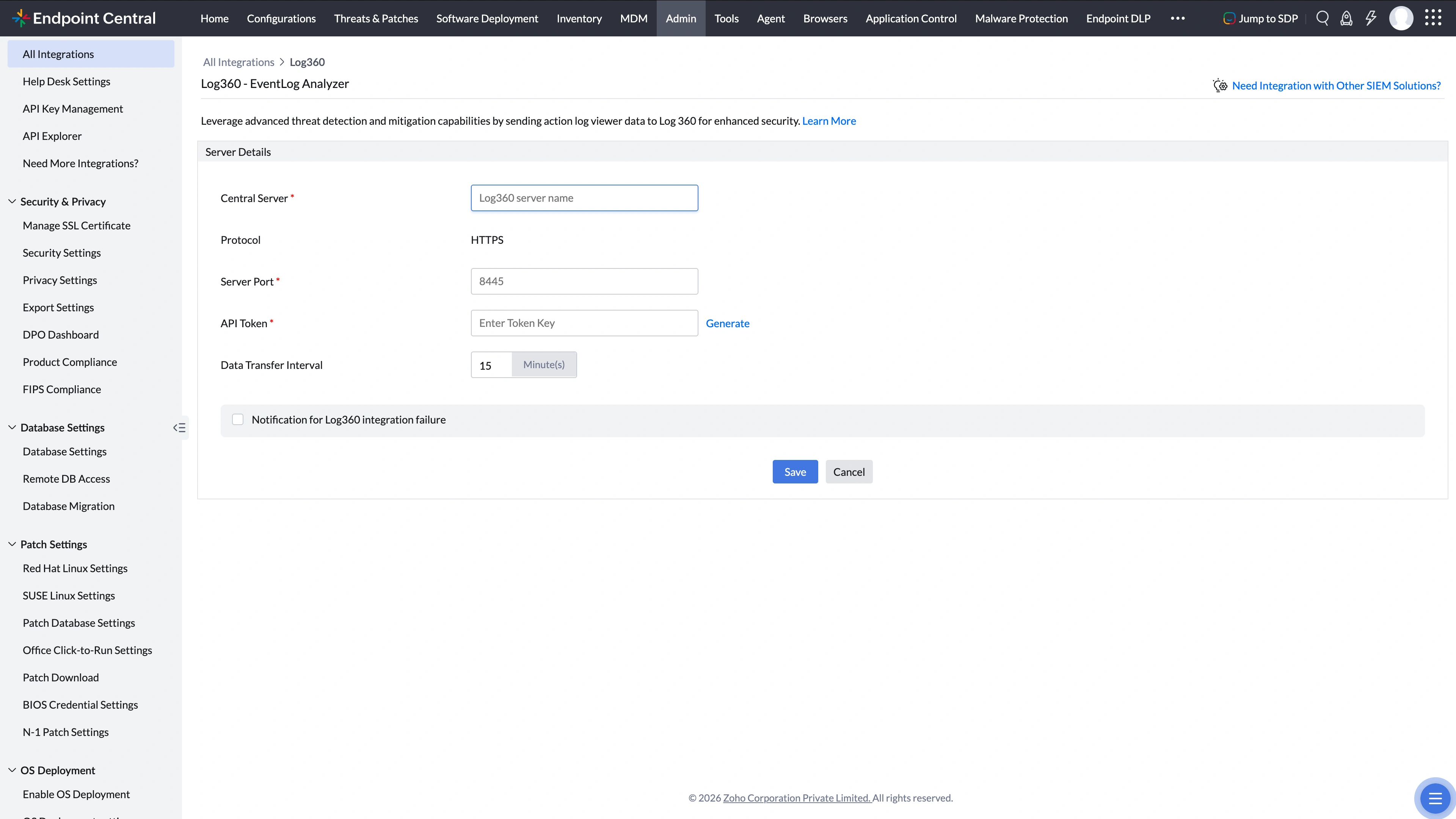Open Need More Integrations? item

pyautogui.click(x=80, y=163)
